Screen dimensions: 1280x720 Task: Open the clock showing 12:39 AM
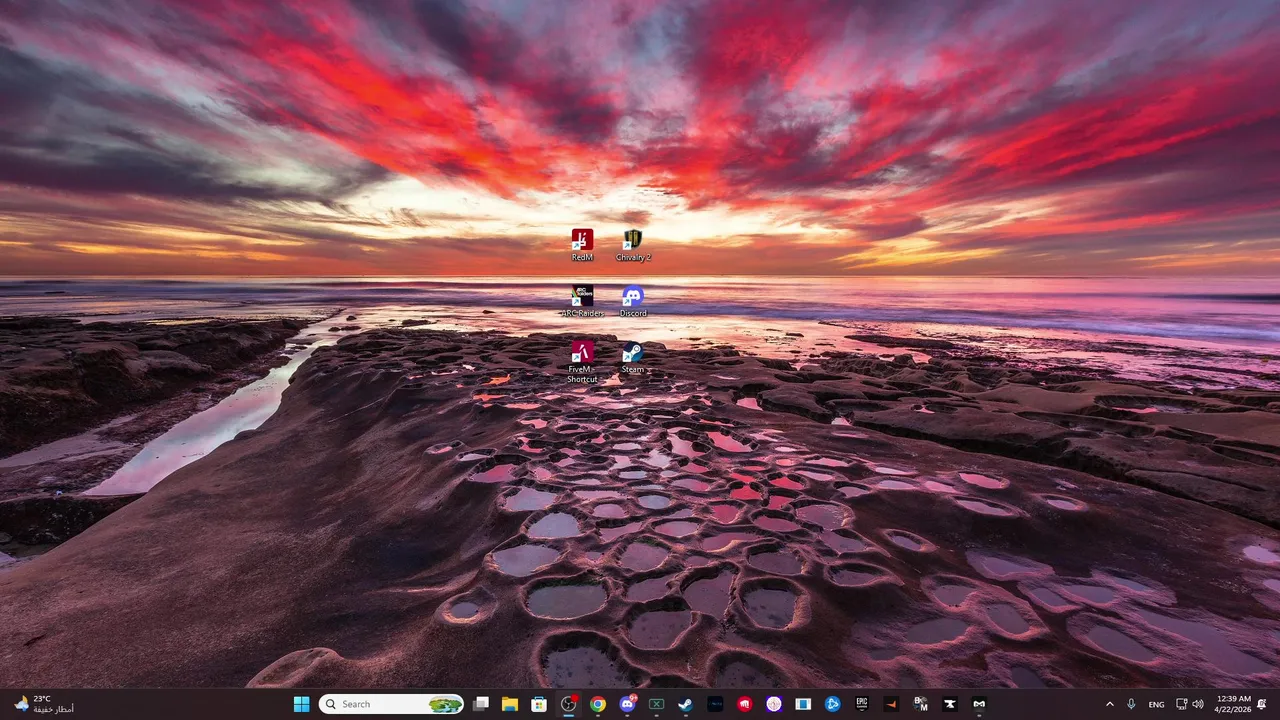click(1234, 704)
